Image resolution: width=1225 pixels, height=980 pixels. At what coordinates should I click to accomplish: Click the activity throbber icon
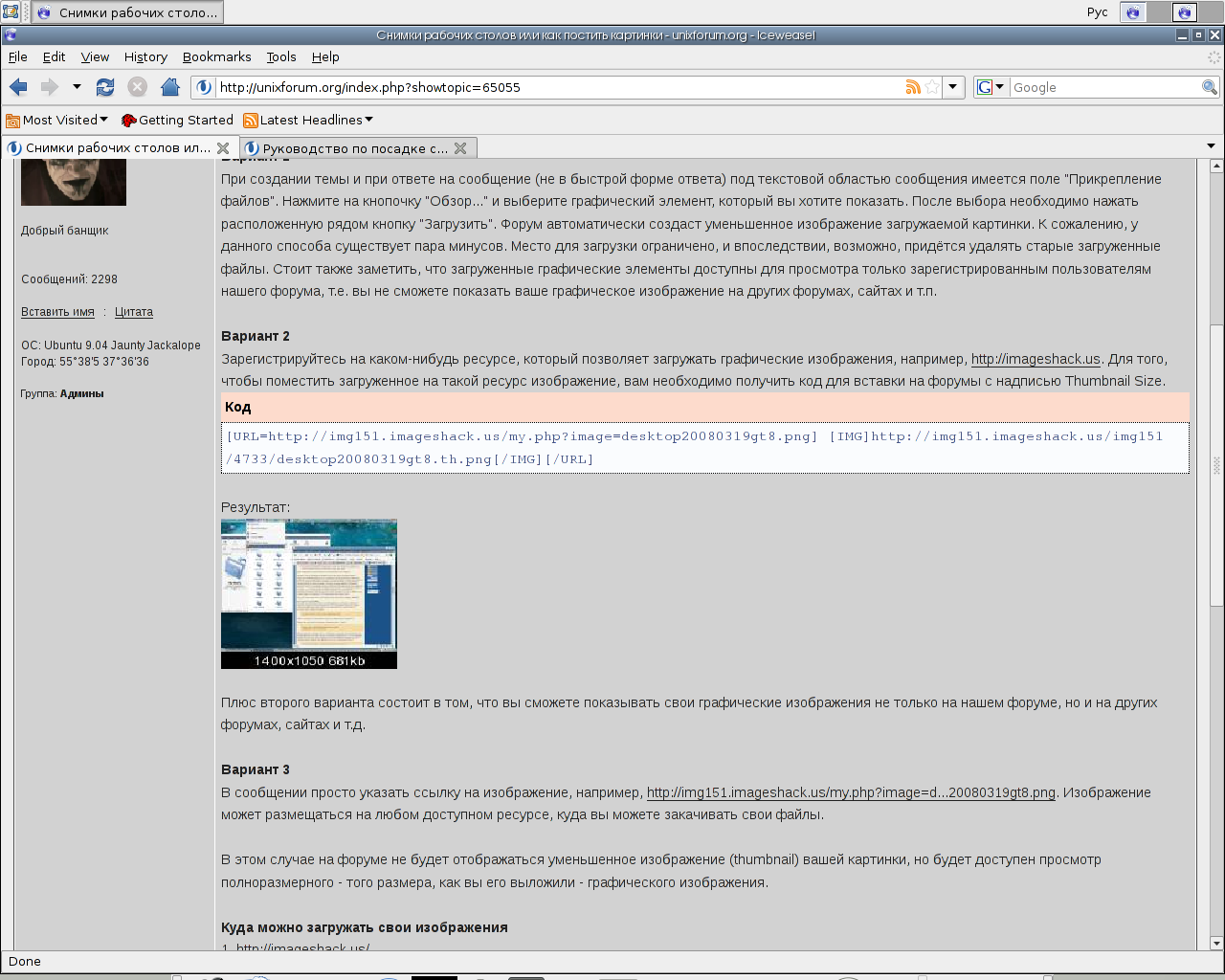pos(1214,56)
